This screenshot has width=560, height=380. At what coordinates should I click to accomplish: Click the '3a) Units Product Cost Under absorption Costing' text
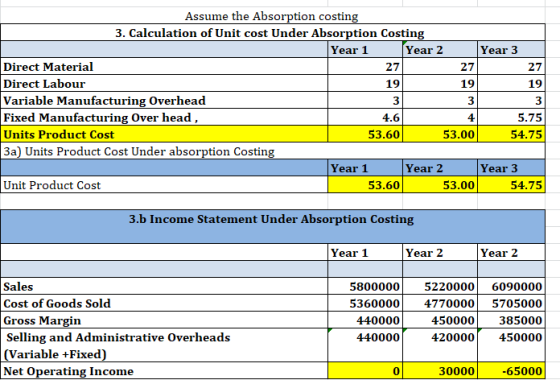[x=139, y=151]
